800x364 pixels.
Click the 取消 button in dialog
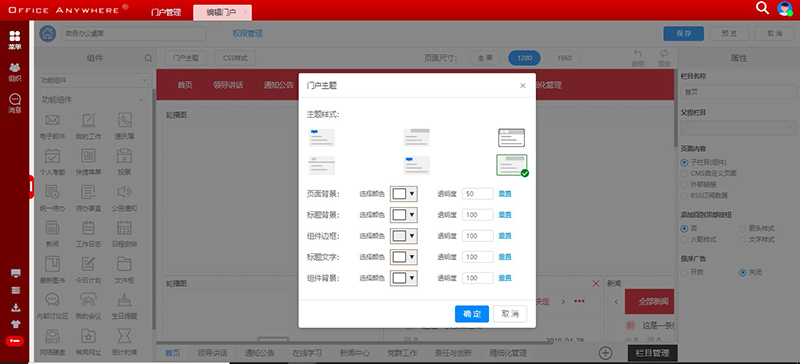click(510, 314)
